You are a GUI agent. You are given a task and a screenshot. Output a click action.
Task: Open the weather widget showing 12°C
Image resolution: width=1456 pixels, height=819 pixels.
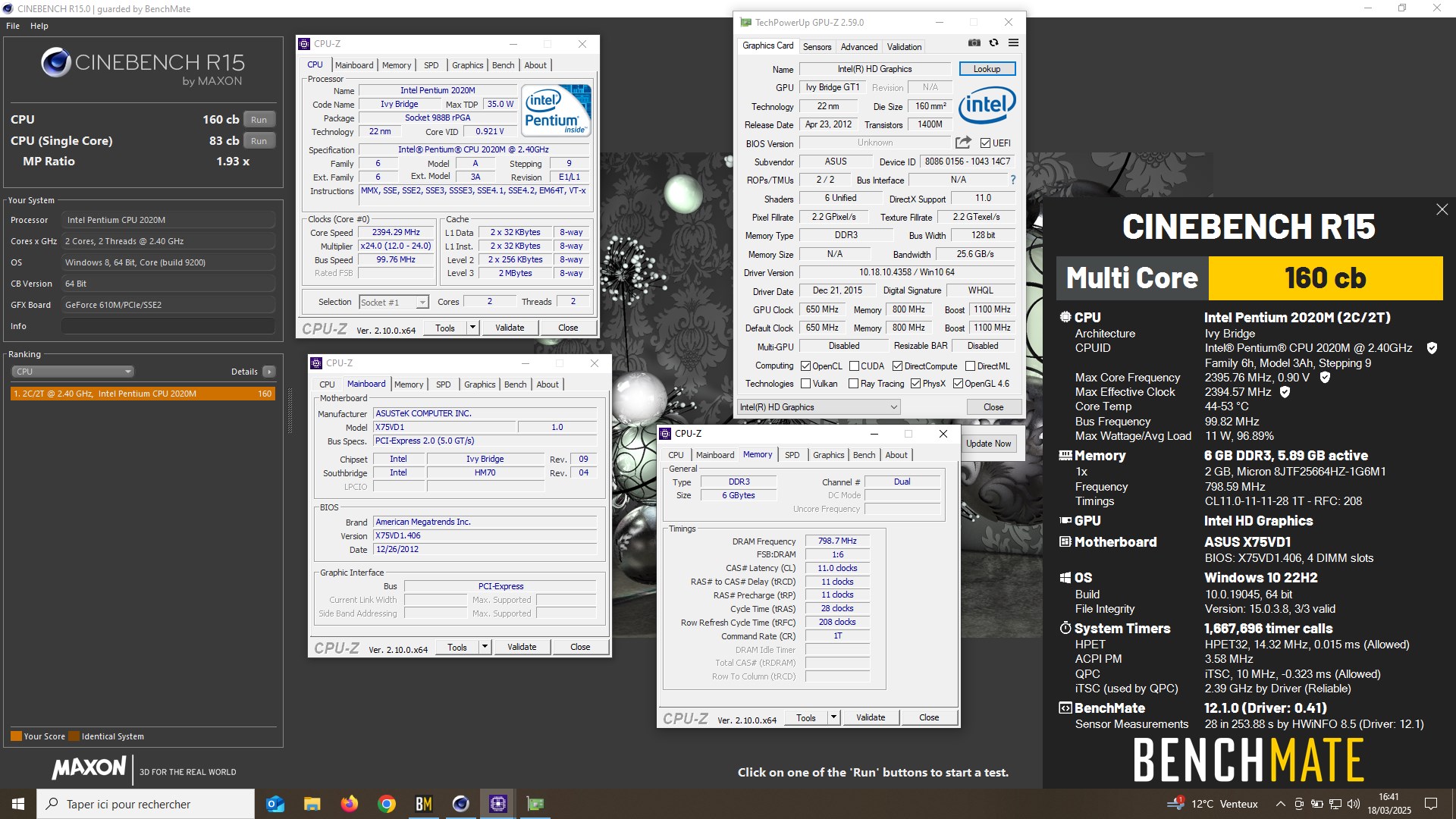pyautogui.click(x=1214, y=804)
